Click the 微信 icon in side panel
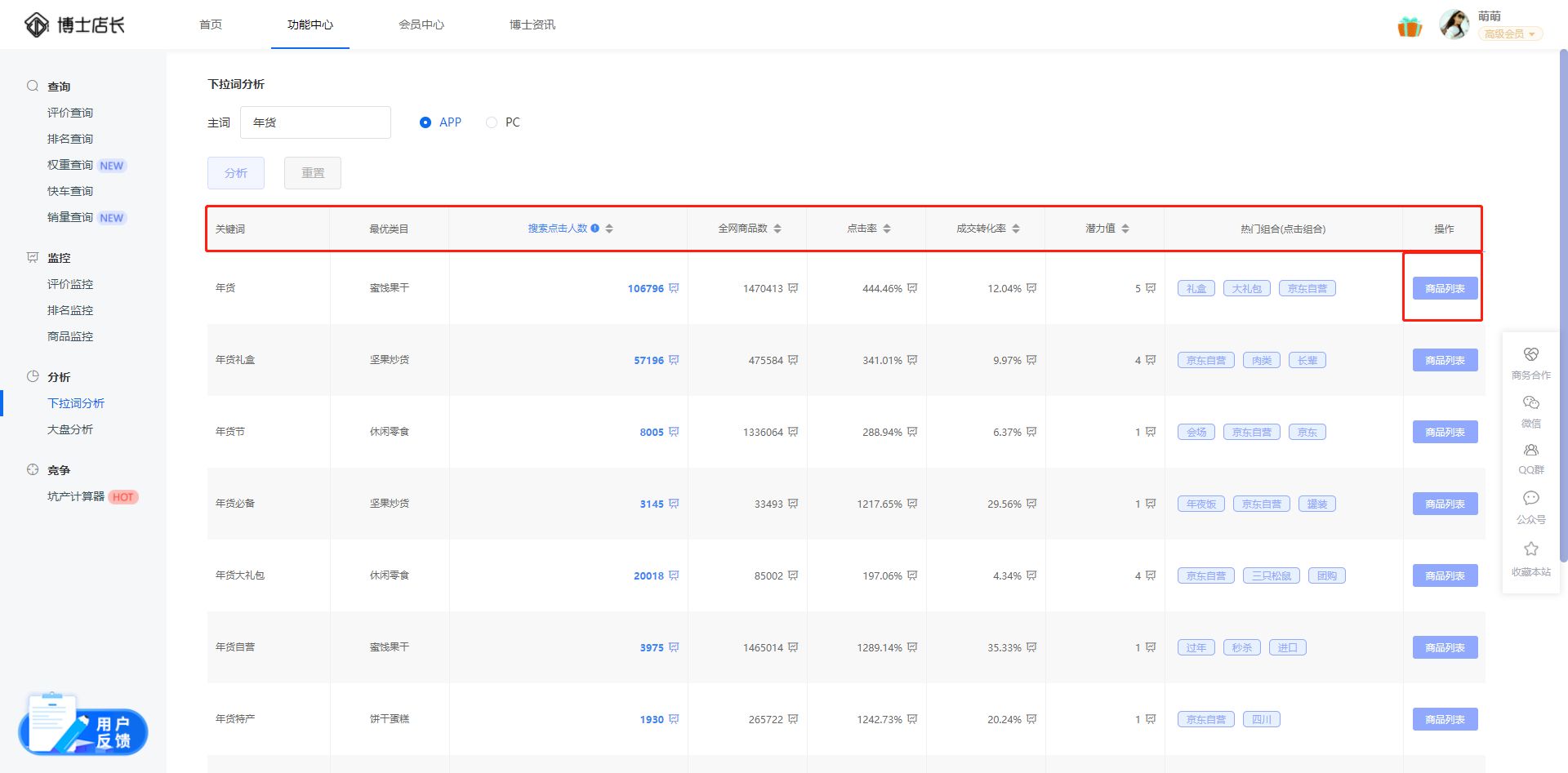1568x773 pixels. coord(1531,402)
